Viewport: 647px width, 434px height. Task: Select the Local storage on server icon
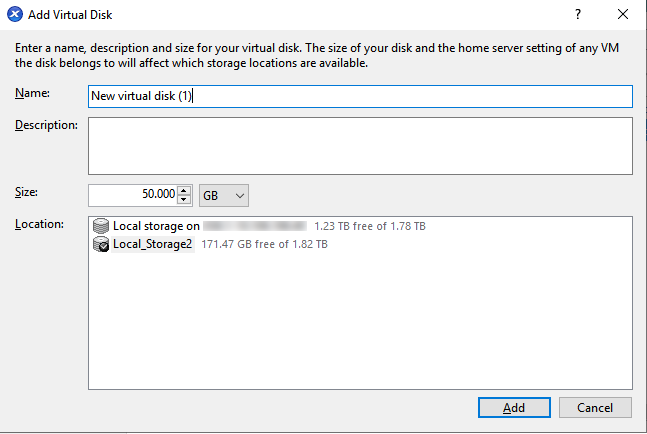[x=101, y=226]
